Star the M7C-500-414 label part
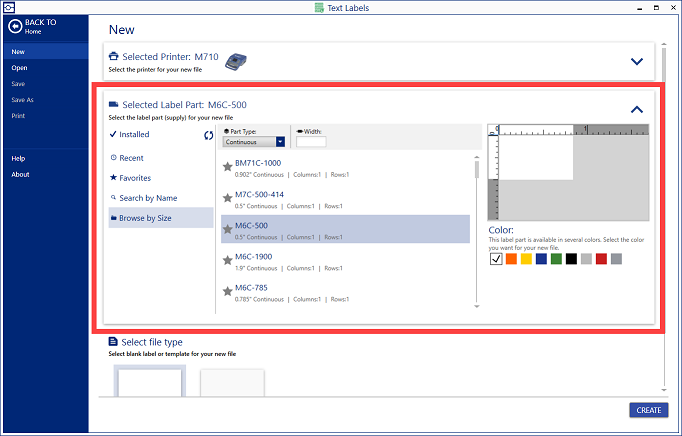The height and width of the screenshot is (436, 682). pyautogui.click(x=228, y=199)
